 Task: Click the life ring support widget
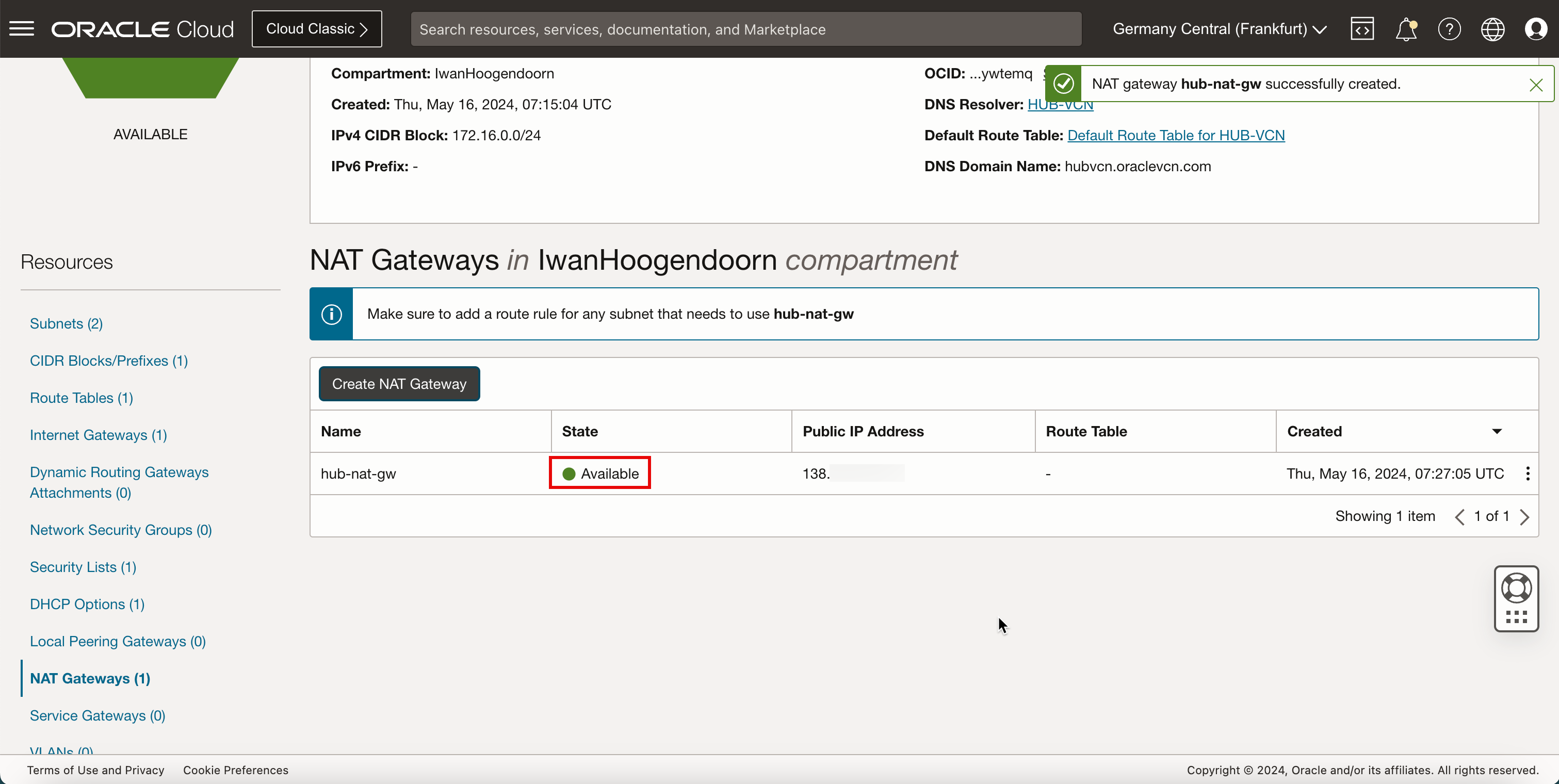tap(1516, 588)
